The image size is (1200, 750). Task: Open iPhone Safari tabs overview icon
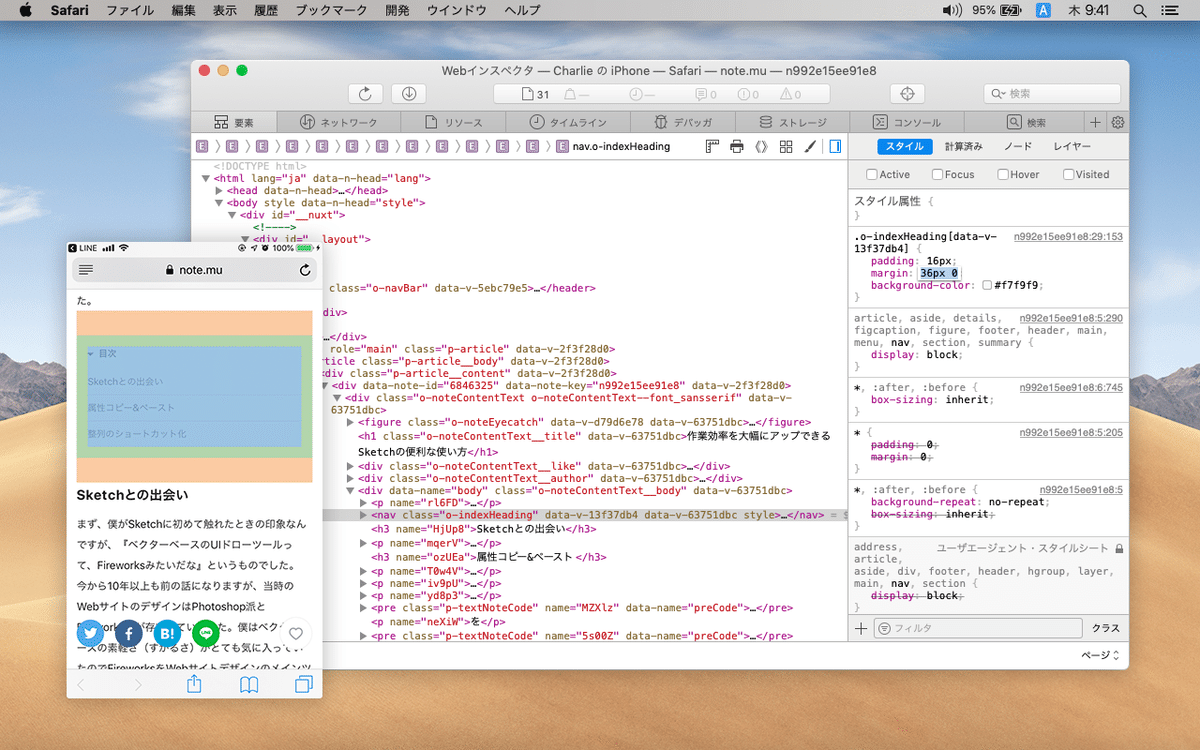coord(303,685)
